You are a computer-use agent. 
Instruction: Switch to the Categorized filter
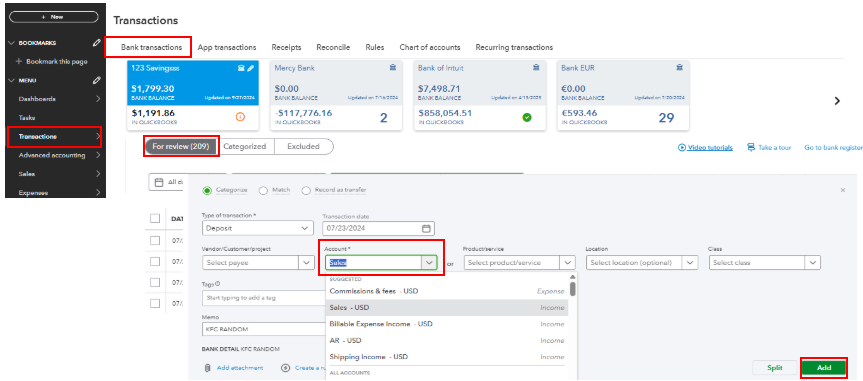[x=245, y=146]
